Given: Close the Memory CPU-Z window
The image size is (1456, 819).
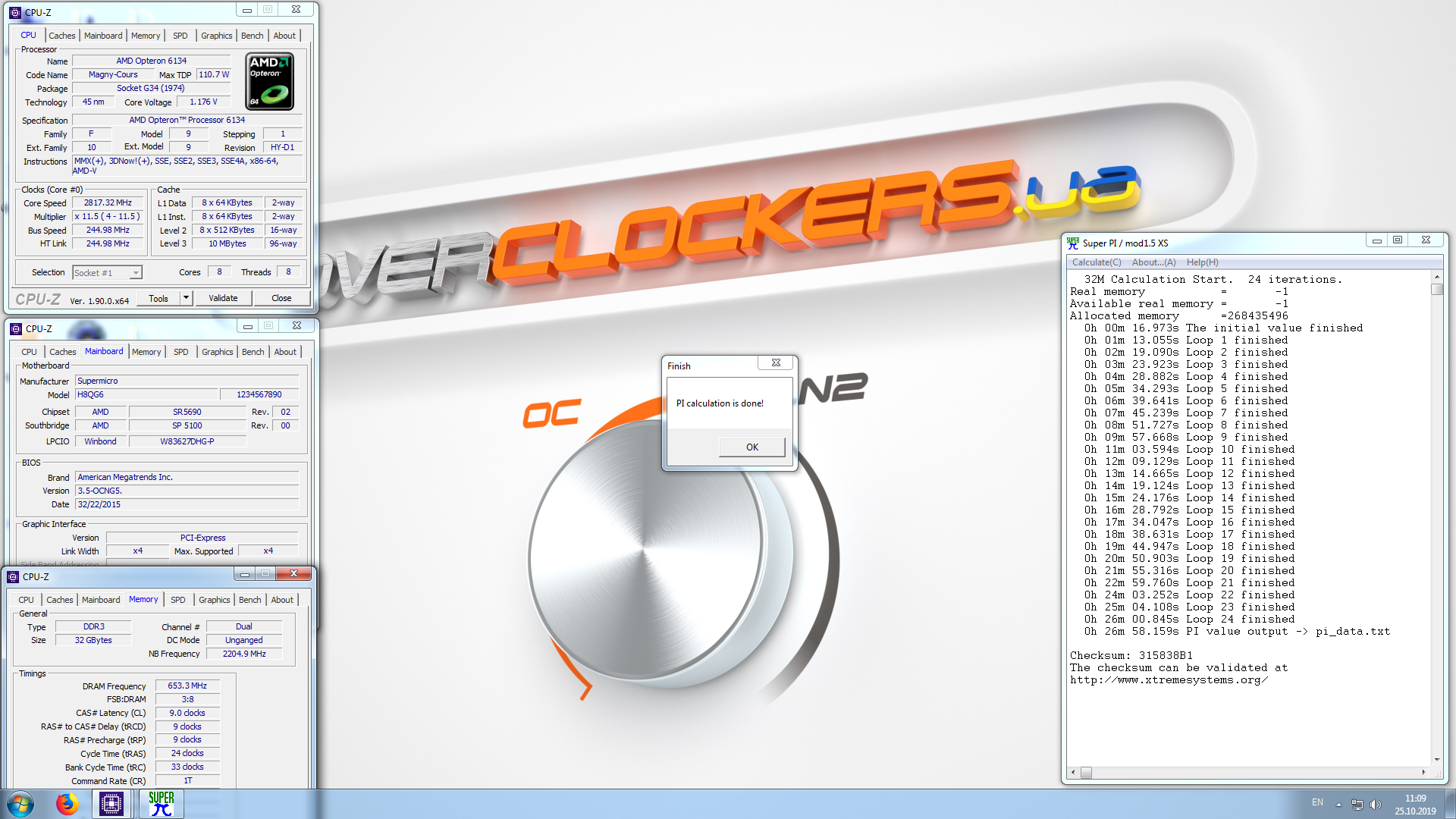Looking at the screenshot, I should pos(293,573).
